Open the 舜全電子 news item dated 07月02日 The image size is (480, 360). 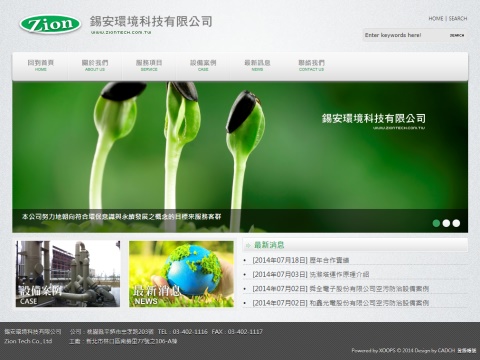pos(341,289)
